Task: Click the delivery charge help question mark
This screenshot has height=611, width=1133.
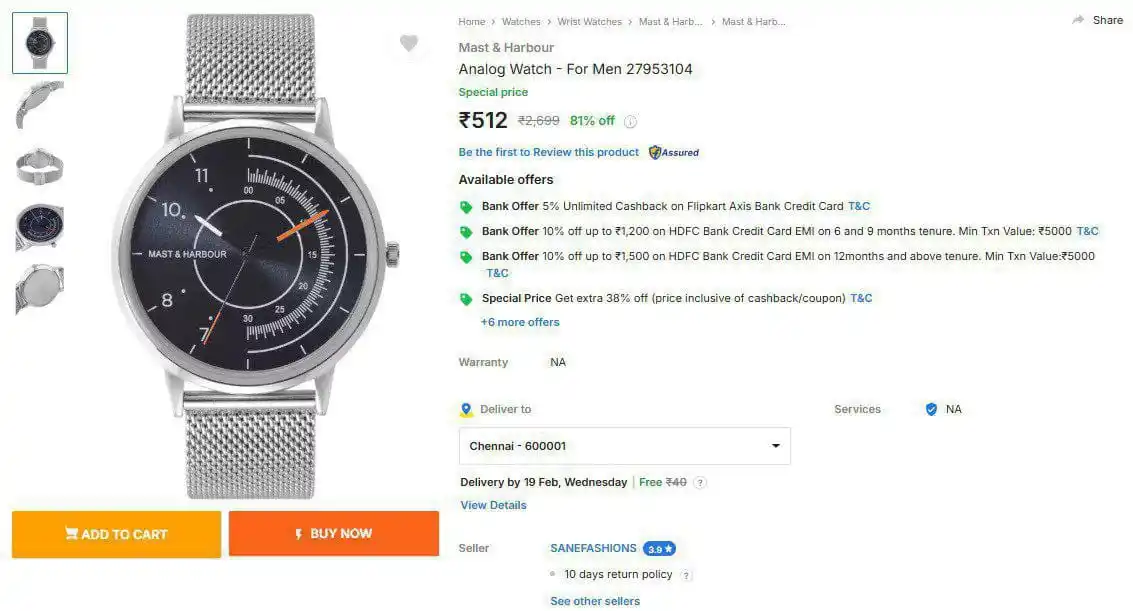Action: click(x=700, y=483)
